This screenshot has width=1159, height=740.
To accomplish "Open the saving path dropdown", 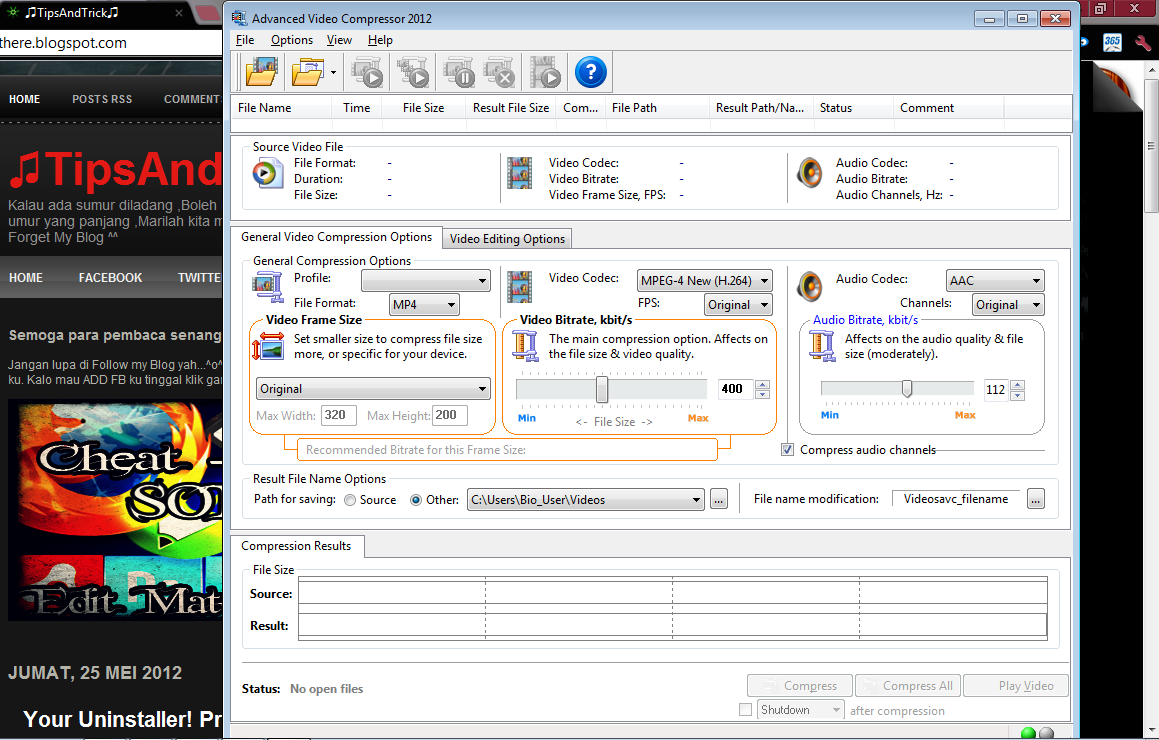I will 585,500.
